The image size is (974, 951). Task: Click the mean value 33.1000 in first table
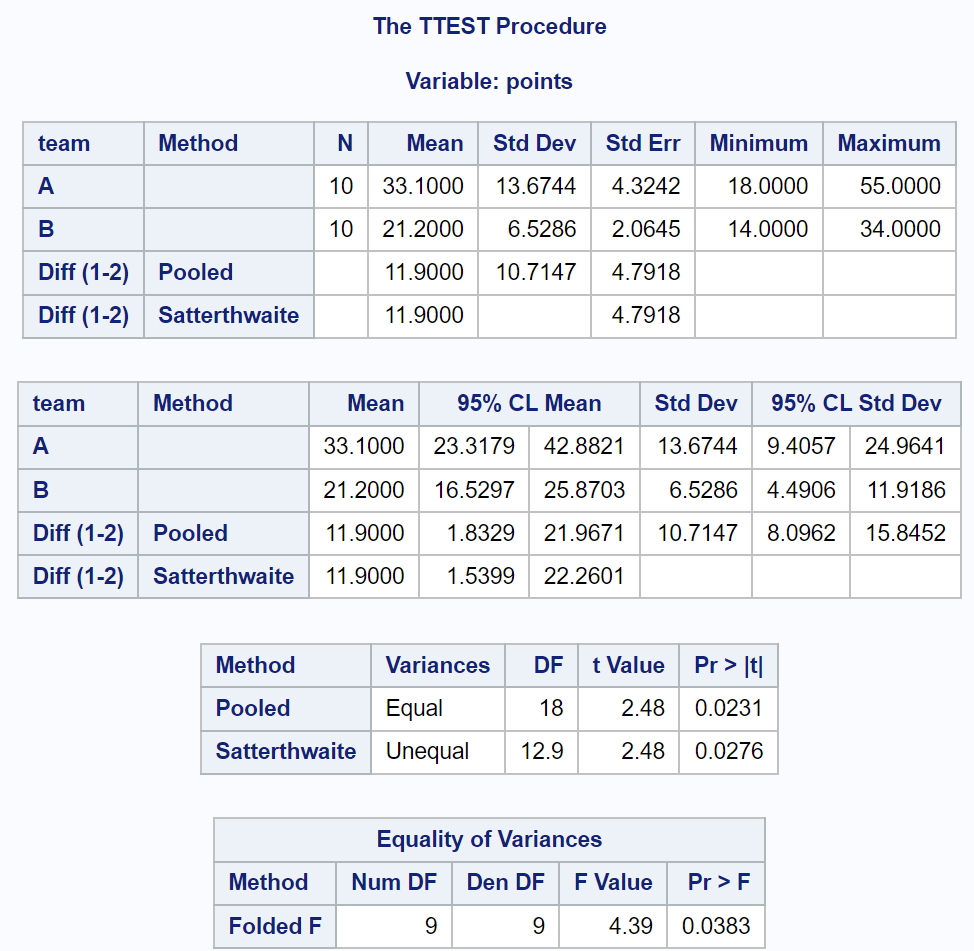422,186
